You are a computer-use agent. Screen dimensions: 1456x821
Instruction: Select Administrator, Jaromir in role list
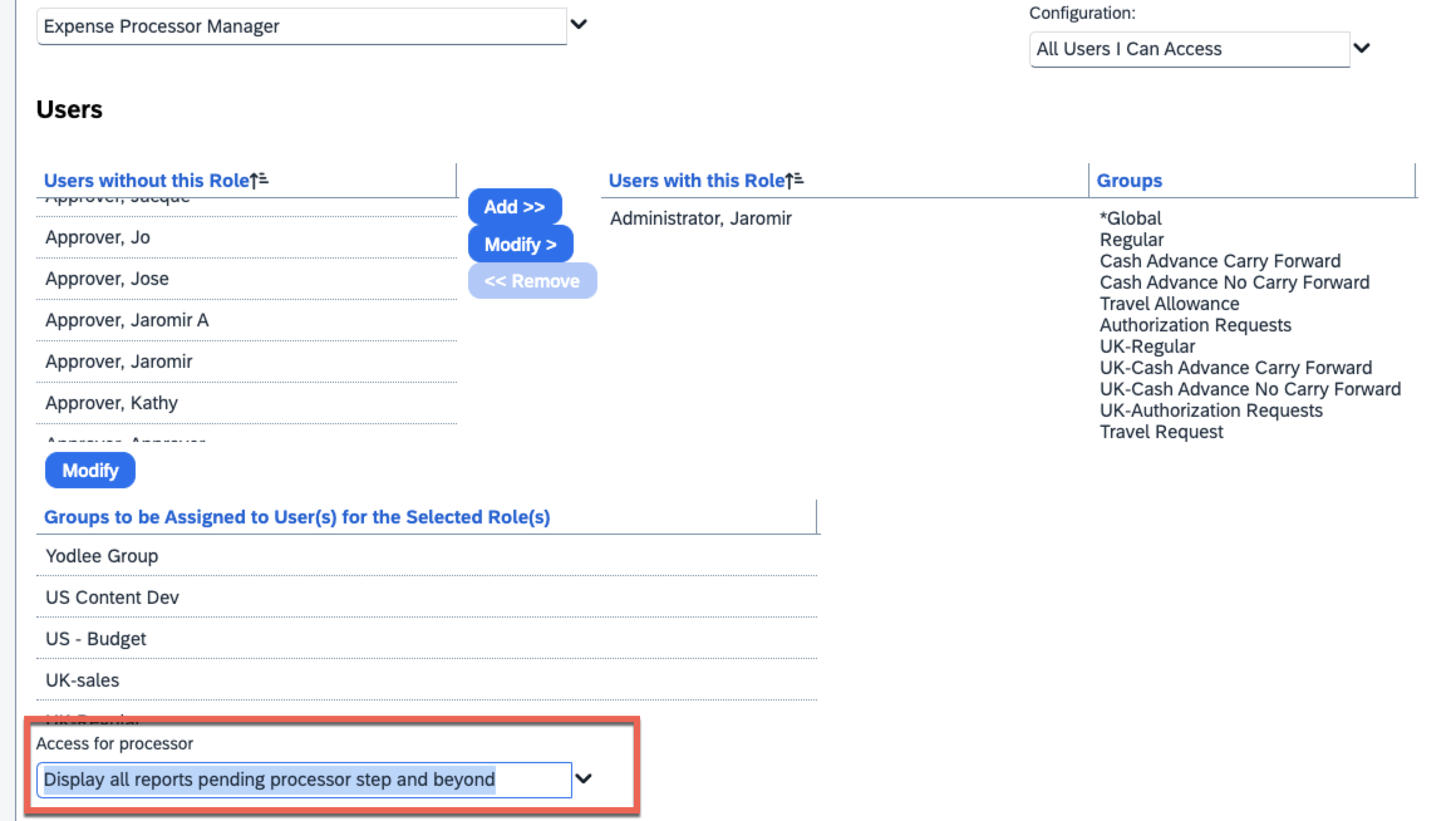pyautogui.click(x=700, y=218)
